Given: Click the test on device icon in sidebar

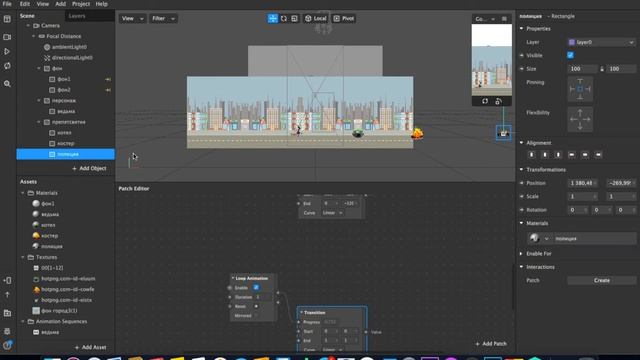Looking at the screenshot, I should [x=7, y=280].
